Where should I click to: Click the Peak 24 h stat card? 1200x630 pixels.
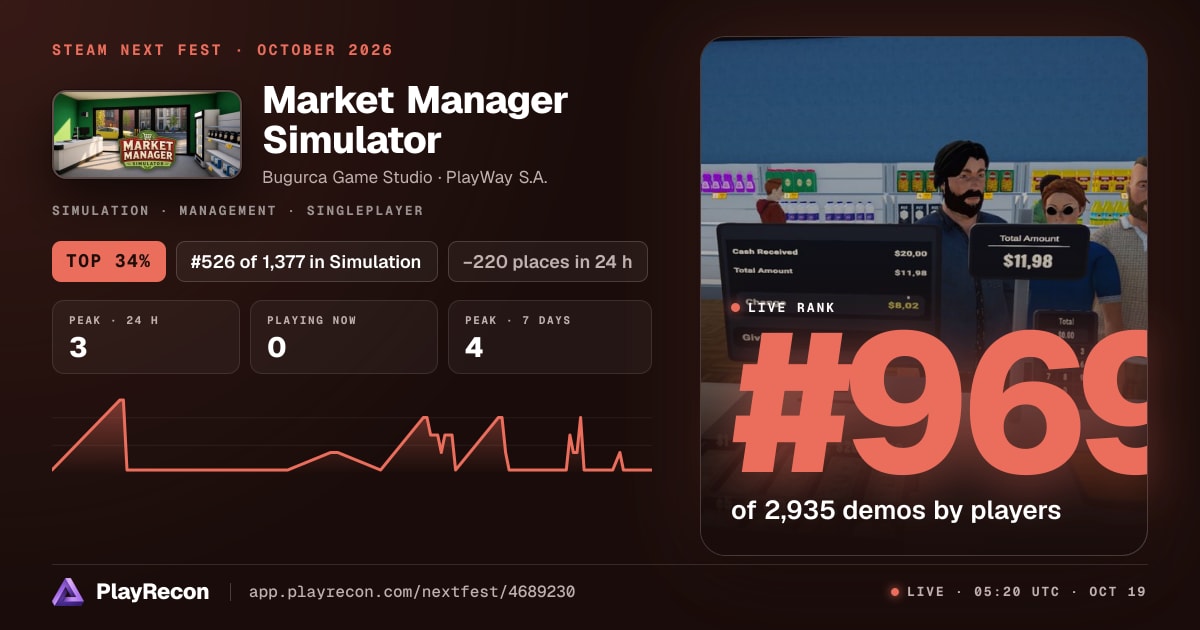(146, 337)
